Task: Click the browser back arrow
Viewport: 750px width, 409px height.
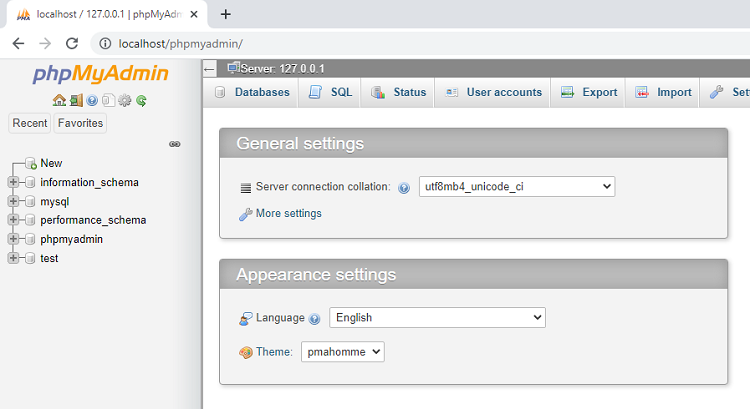Action: point(18,44)
